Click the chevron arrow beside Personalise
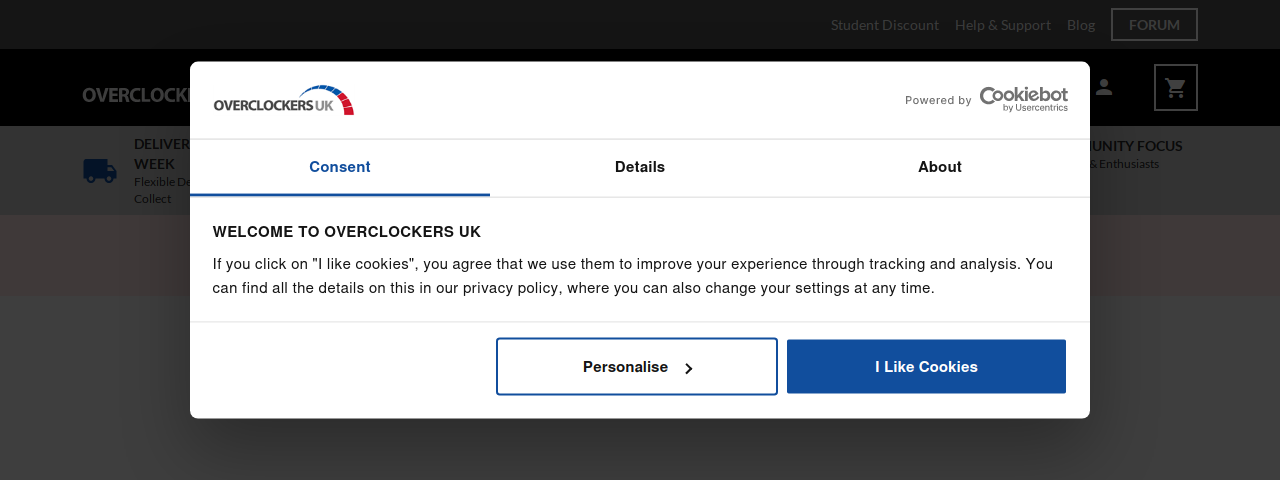 coord(689,368)
